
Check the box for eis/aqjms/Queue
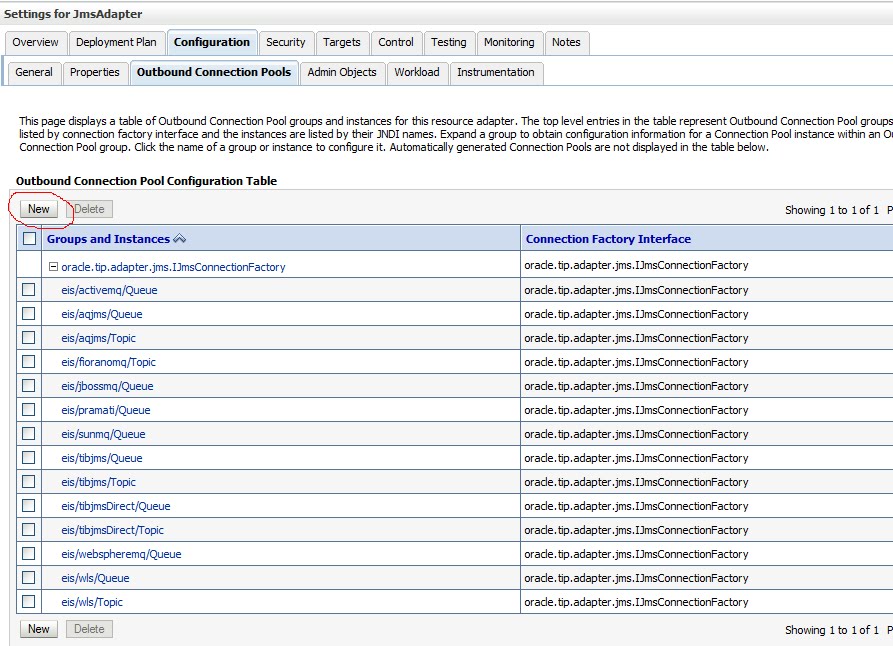tap(28, 313)
